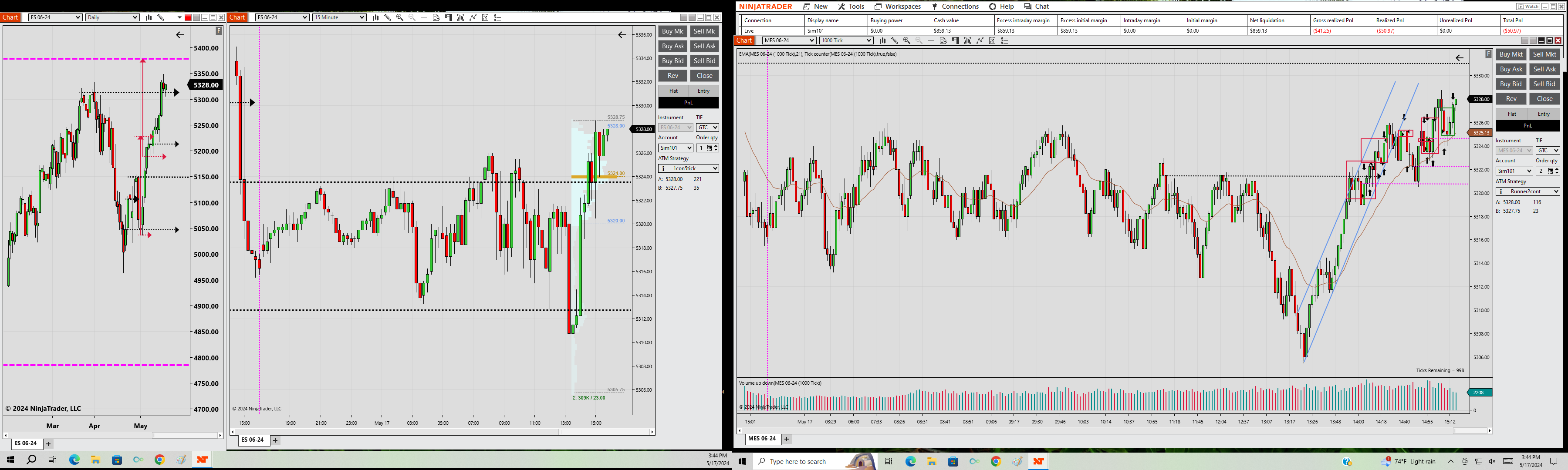Zoom out on the 1000 Tick chart
Screen dimensions: 1568x470
(x=919, y=41)
